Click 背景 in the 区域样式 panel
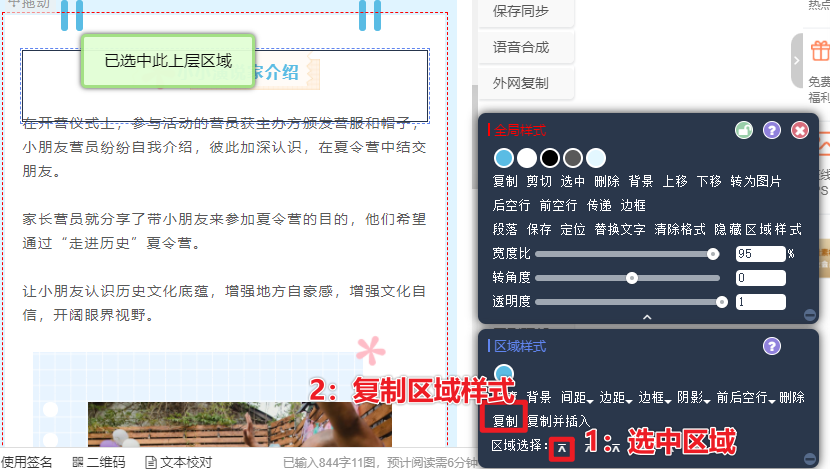The image size is (830, 469). click(x=539, y=397)
